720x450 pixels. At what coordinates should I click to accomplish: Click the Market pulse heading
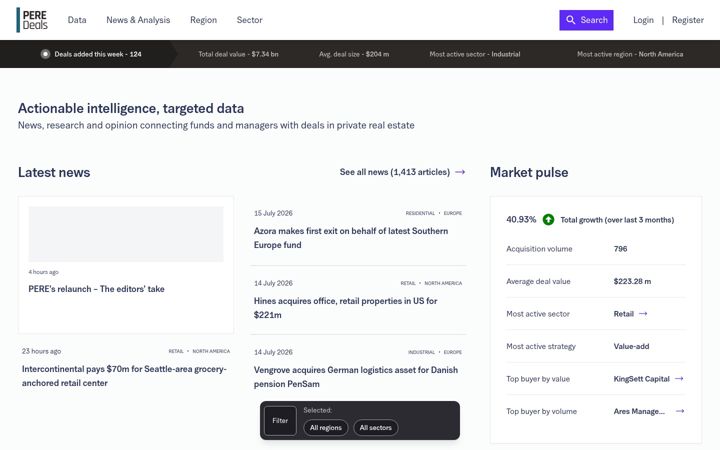click(529, 172)
